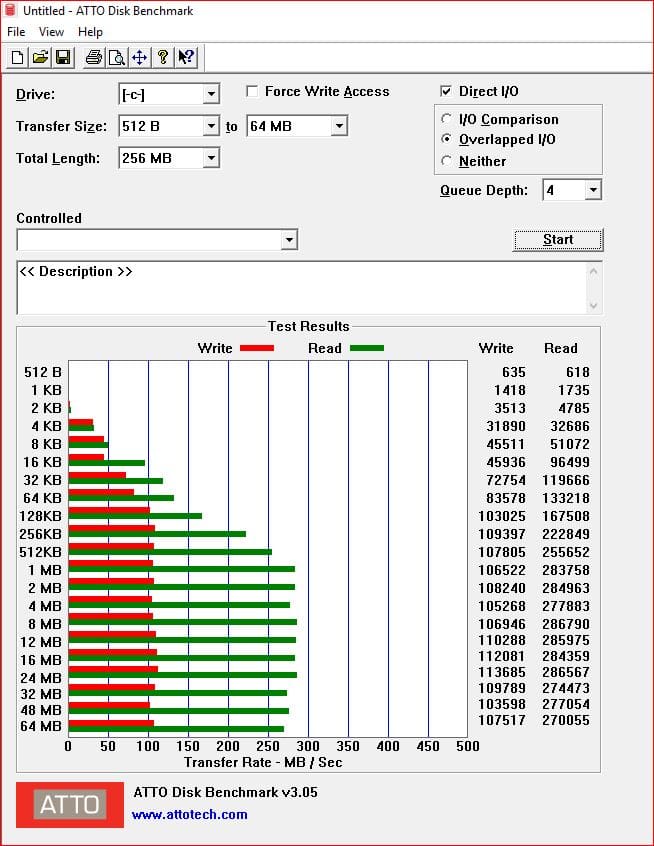Click the Write column header on the right
Viewport: 654px width, 846px height.
coord(496,348)
